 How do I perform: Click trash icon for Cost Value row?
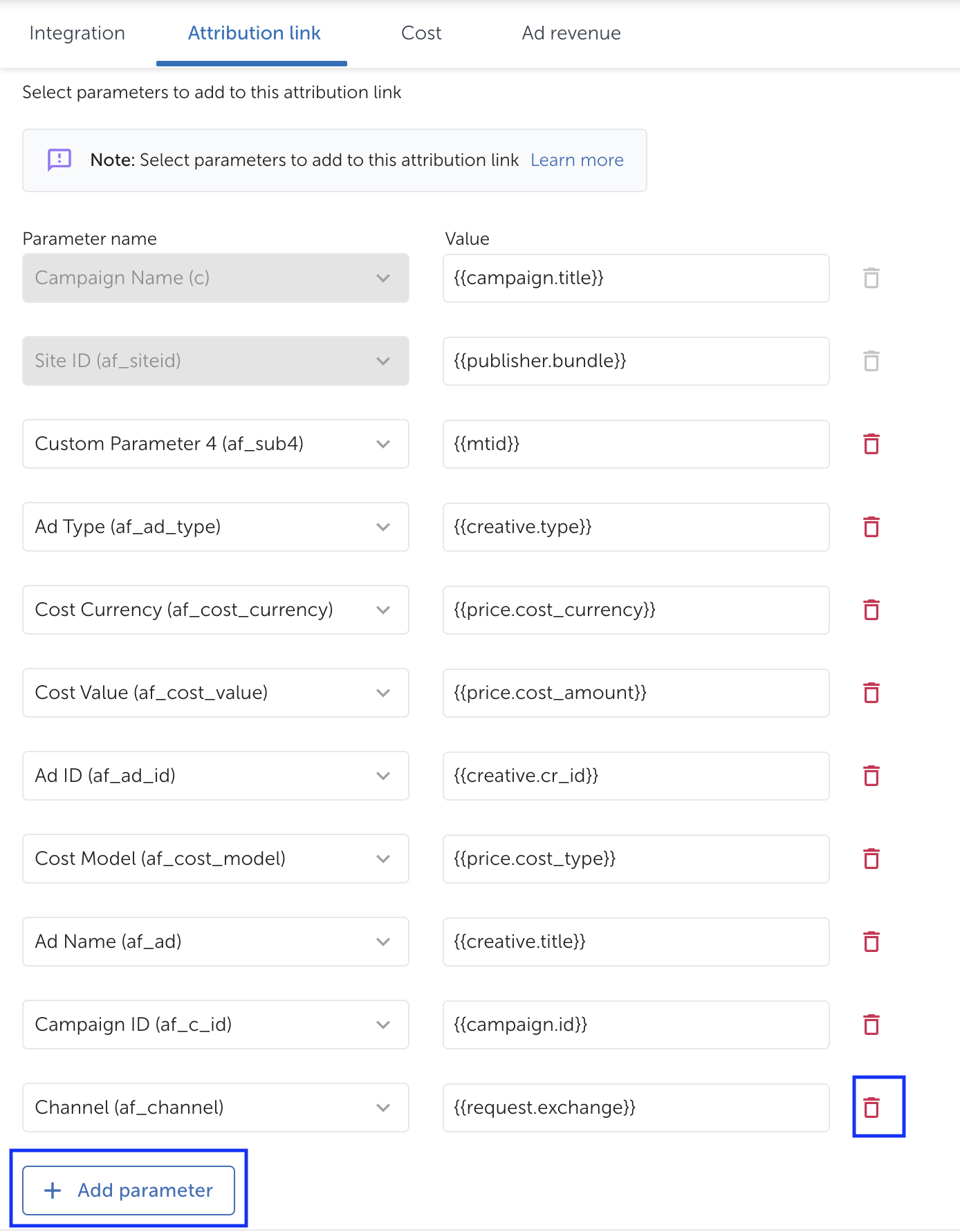tap(871, 693)
